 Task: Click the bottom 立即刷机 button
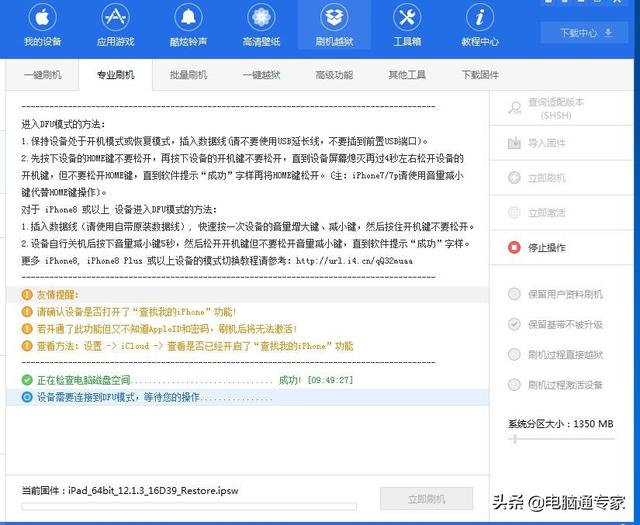click(x=427, y=499)
